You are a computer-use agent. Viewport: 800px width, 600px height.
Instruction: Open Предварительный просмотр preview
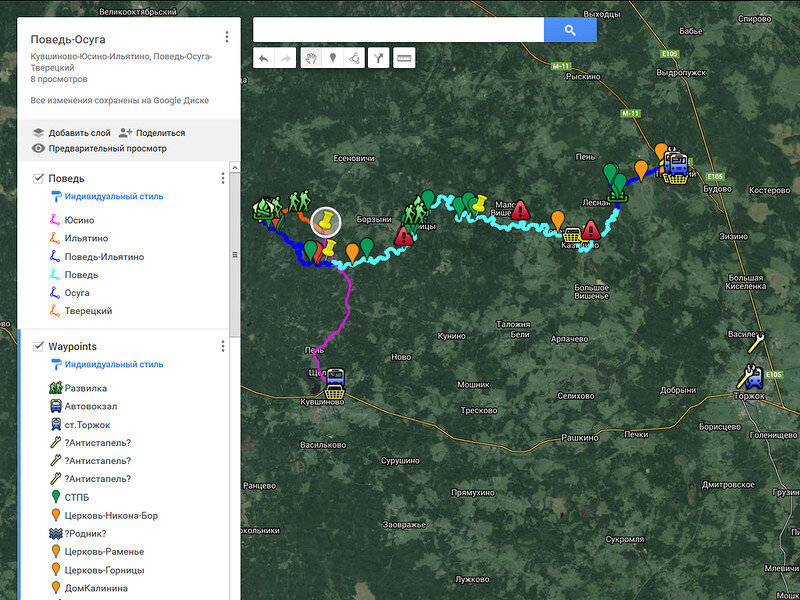pos(107,148)
